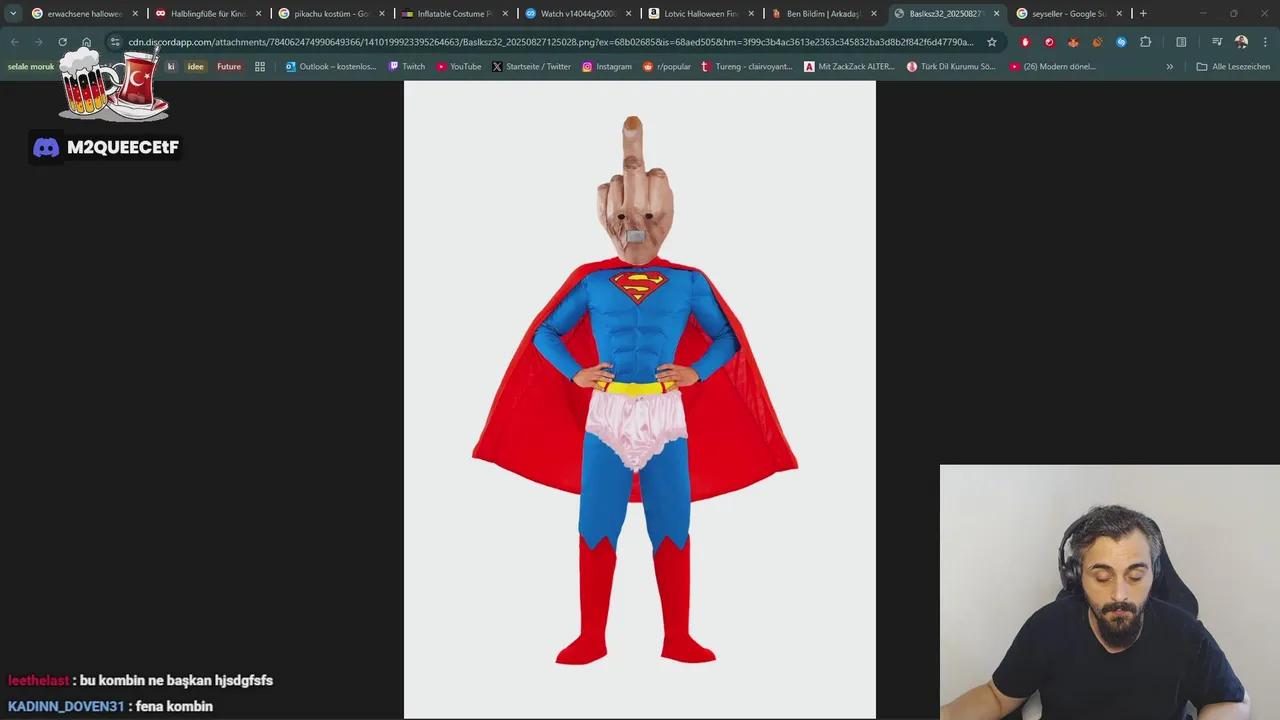Screen dimensions: 1280x720
Task: Close the 'Halblingfüße für Kind' tab
Action: (x=258, y=14)
